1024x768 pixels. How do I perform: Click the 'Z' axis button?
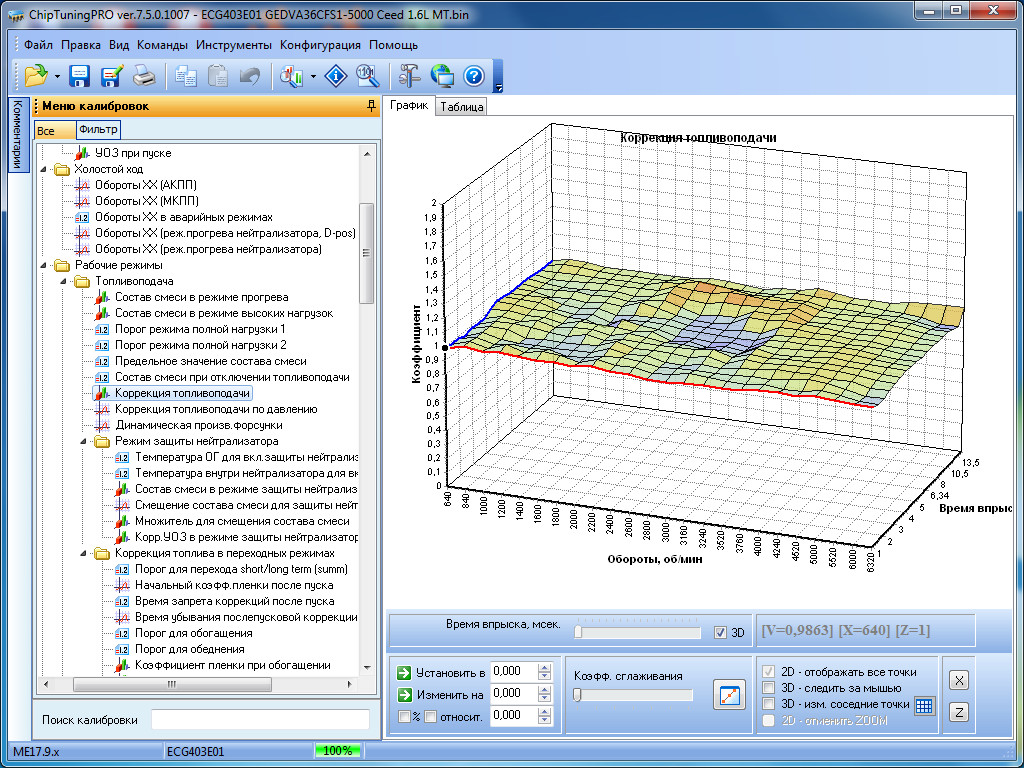click(x=957, y=711)
